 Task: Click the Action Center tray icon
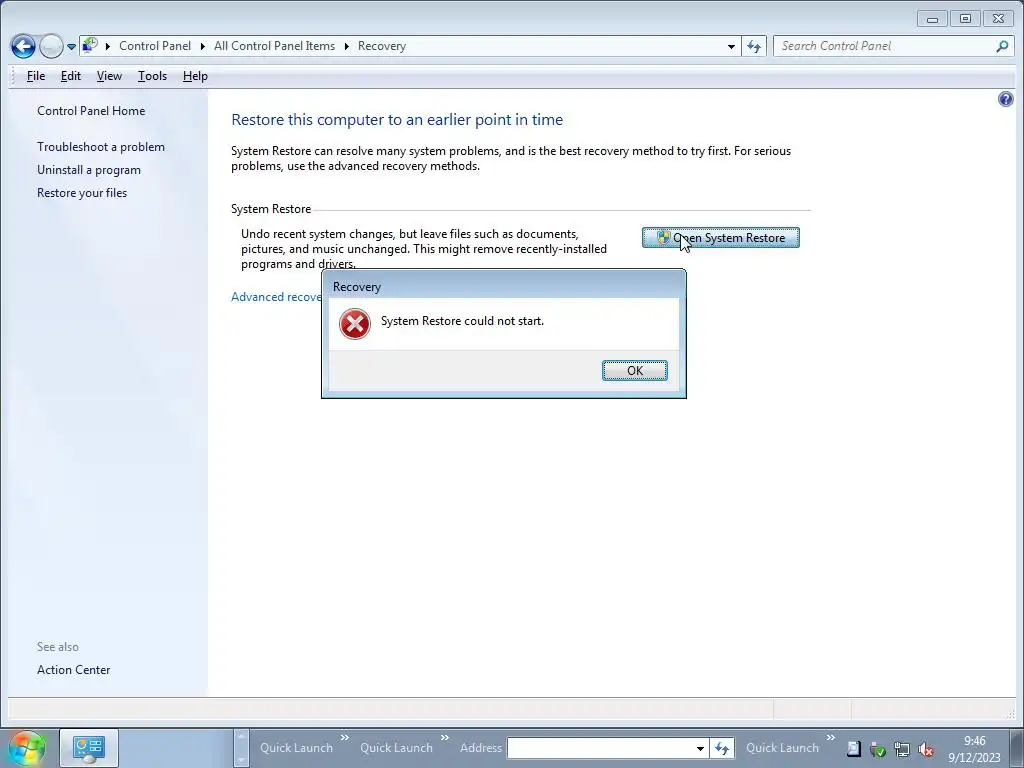coord(854,749)
